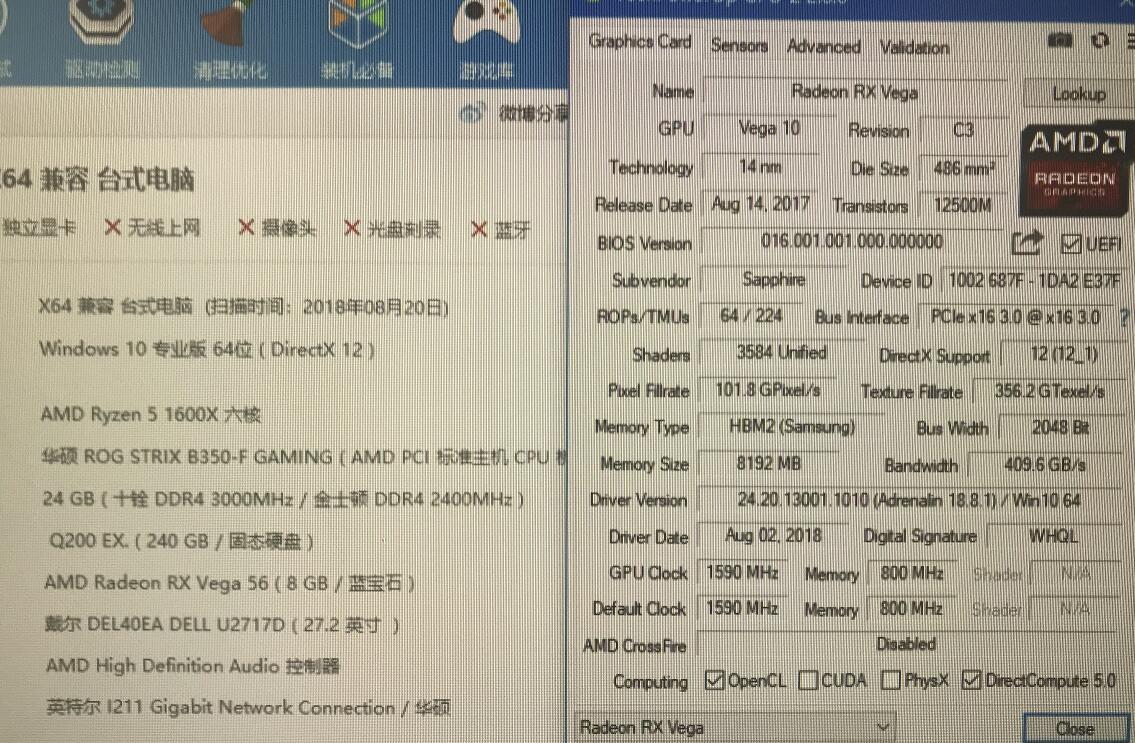Screen dimensions: 1135x743
Task: Toggle the UEFI checkbox
Action: point(1071,244)
